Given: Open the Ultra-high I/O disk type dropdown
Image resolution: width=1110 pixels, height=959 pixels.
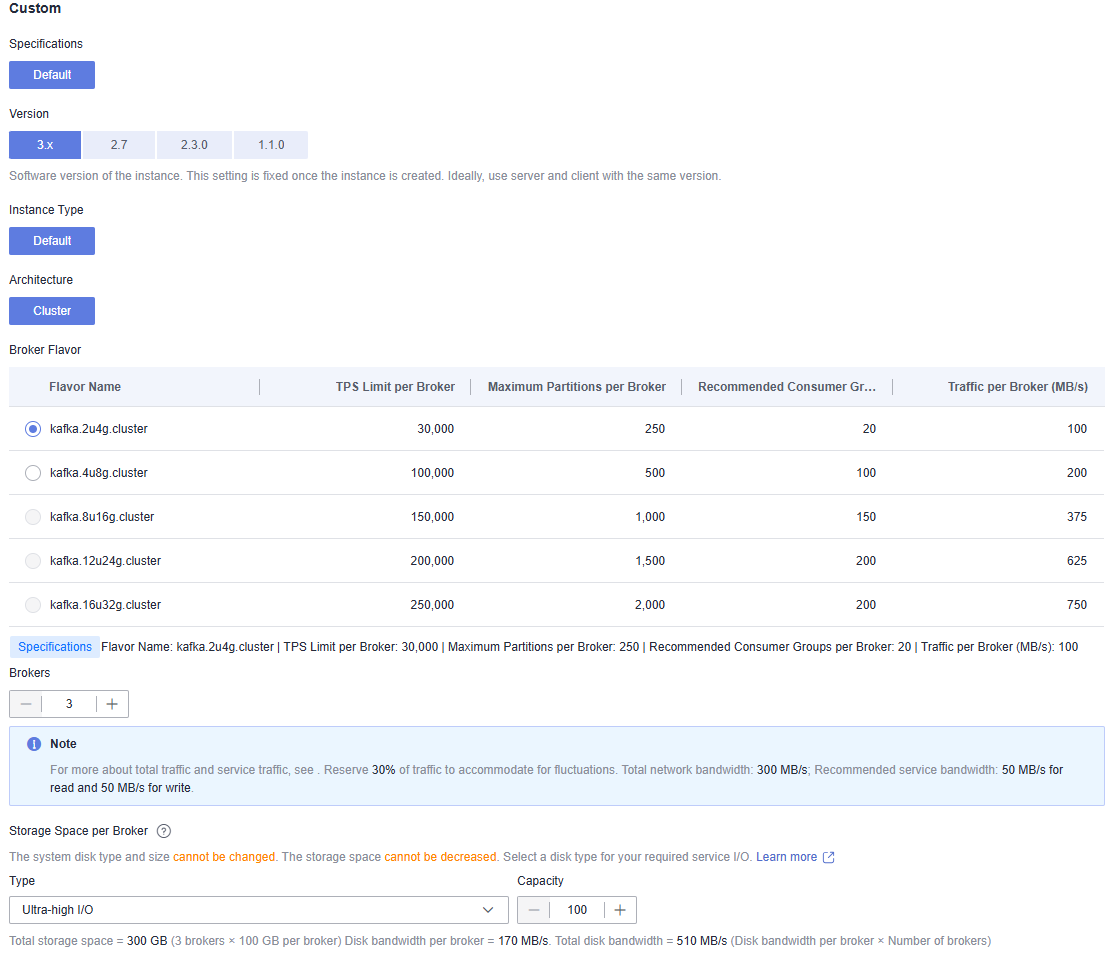Looking at the screenshot, I should click(258, 910).
